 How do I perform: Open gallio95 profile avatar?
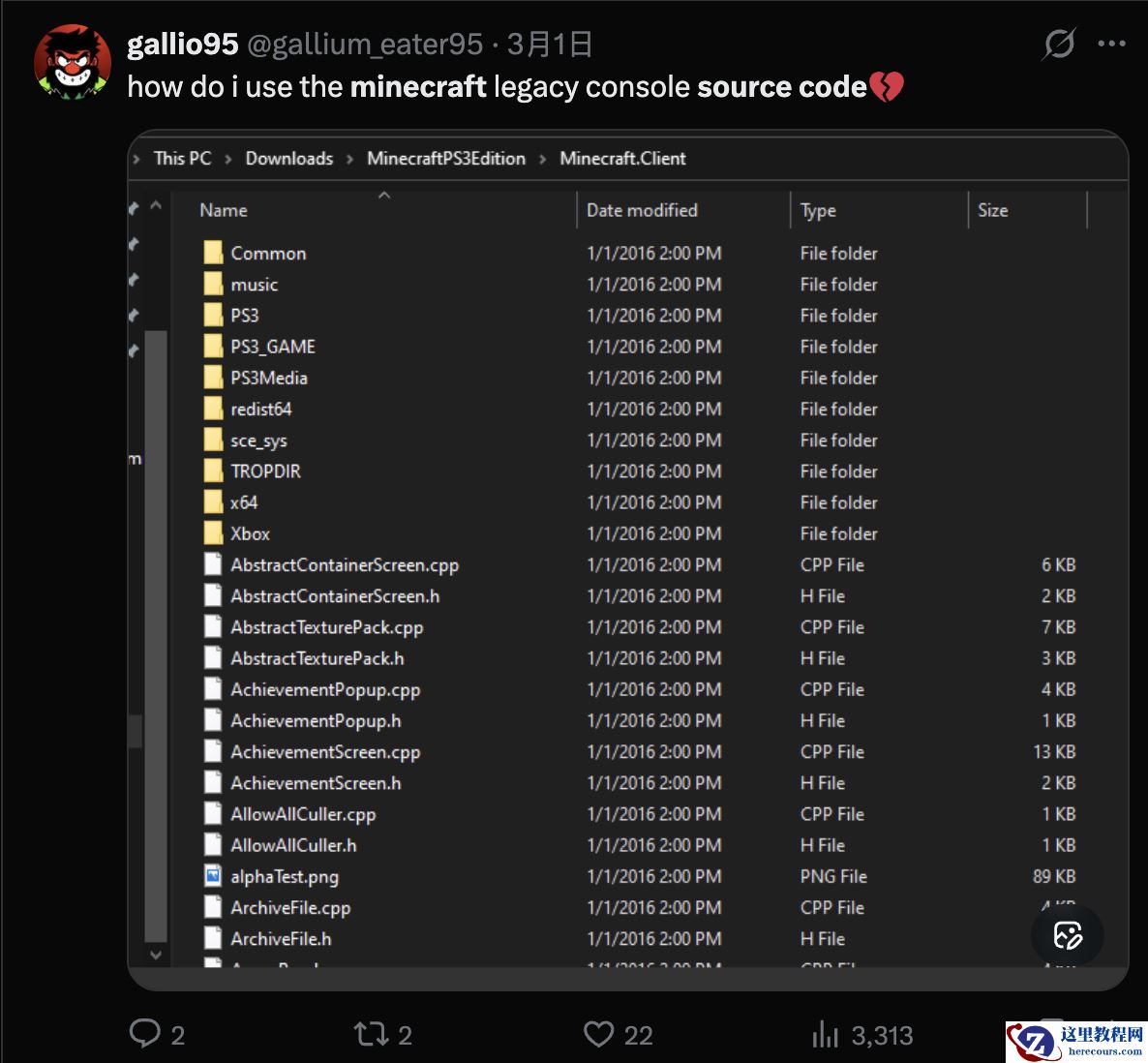pos(73,63)
